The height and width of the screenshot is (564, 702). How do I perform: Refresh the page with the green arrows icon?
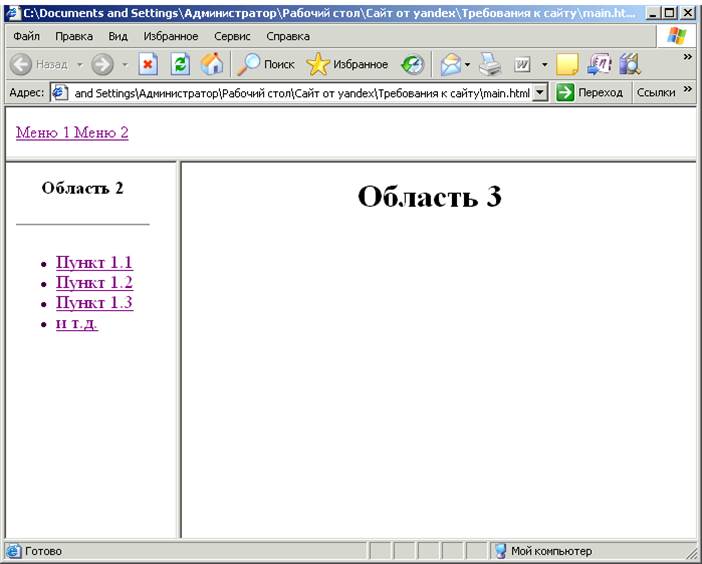pyautogui.click(x=181, y=64)
